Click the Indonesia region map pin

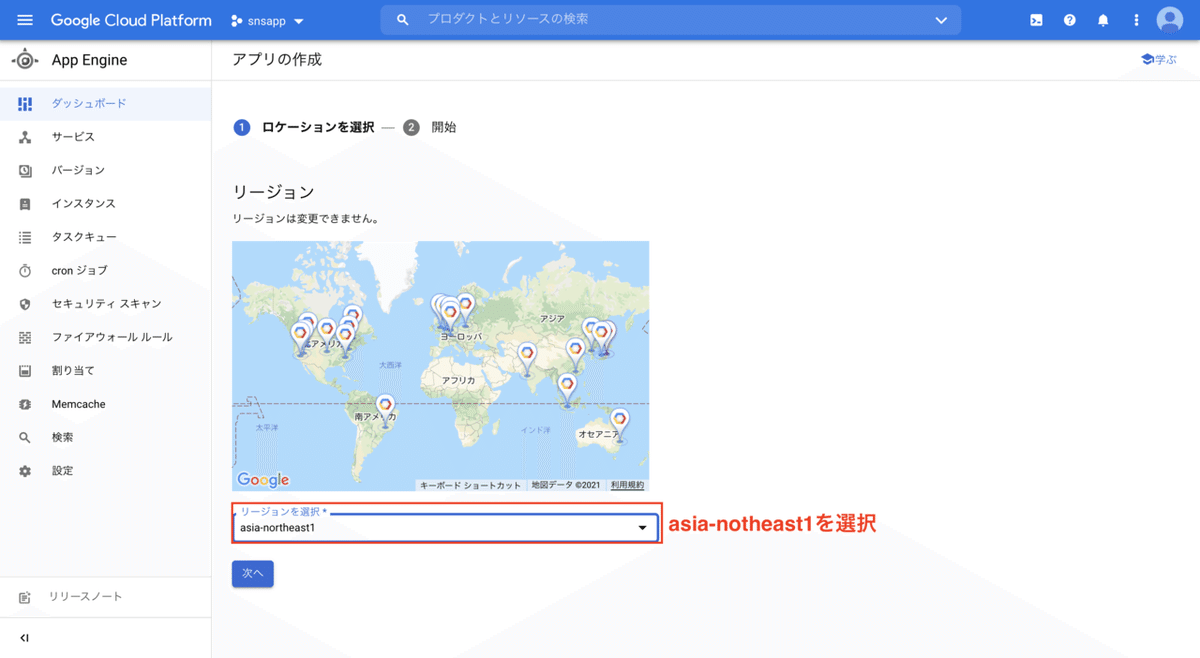(568, 388)
